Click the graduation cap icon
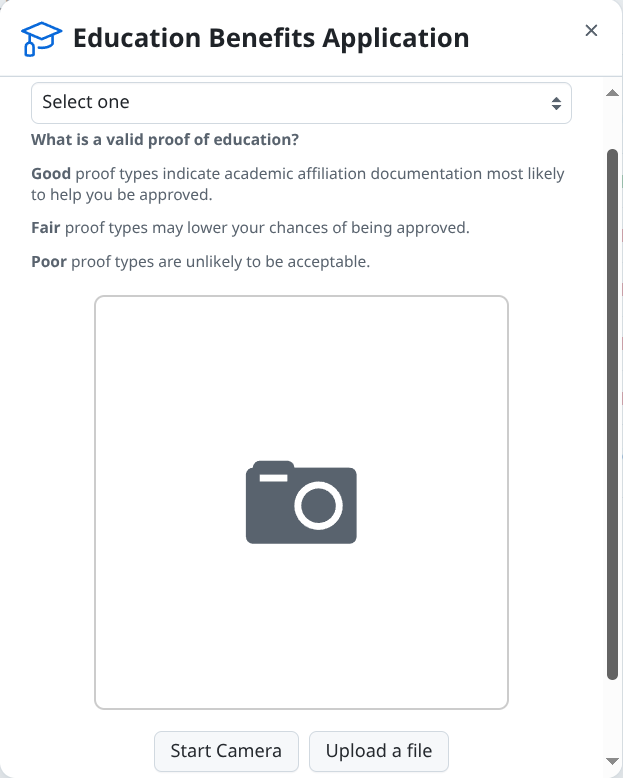The height and width of the screenshot is (778, 623). tap(41, 39)
